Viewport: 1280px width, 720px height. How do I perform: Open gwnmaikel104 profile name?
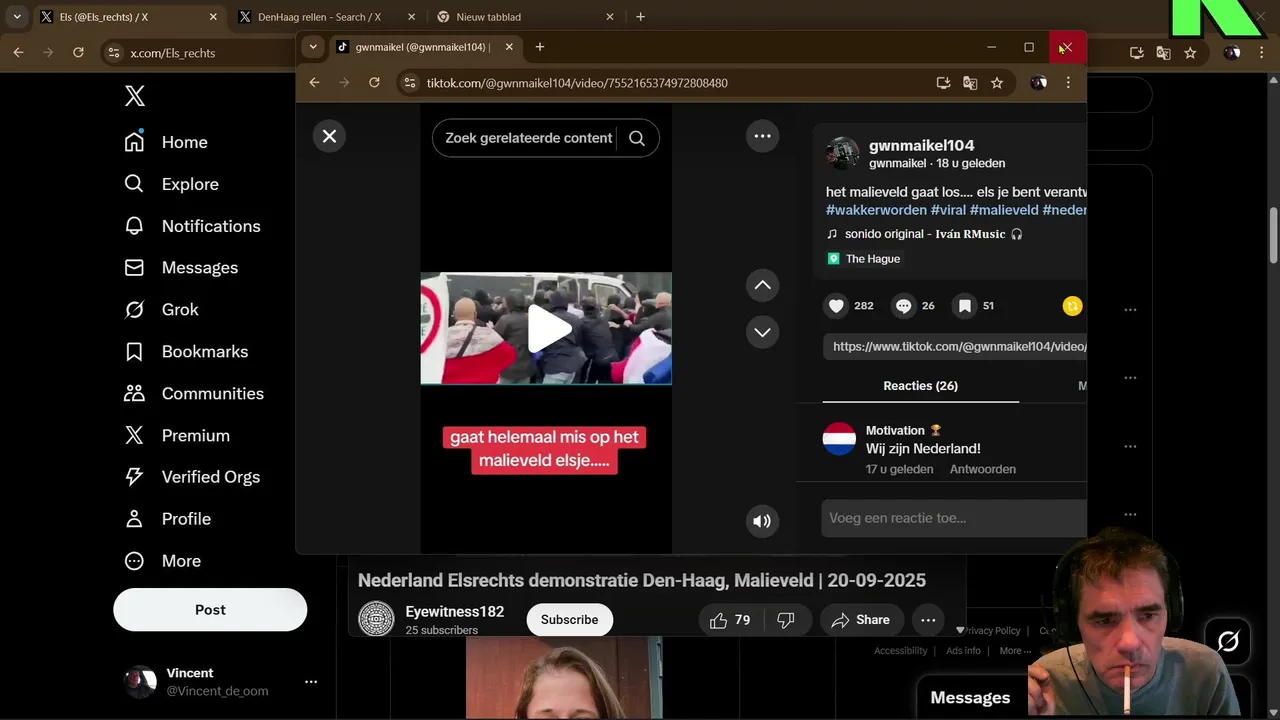pyautogui.click(x=921, y=145)
